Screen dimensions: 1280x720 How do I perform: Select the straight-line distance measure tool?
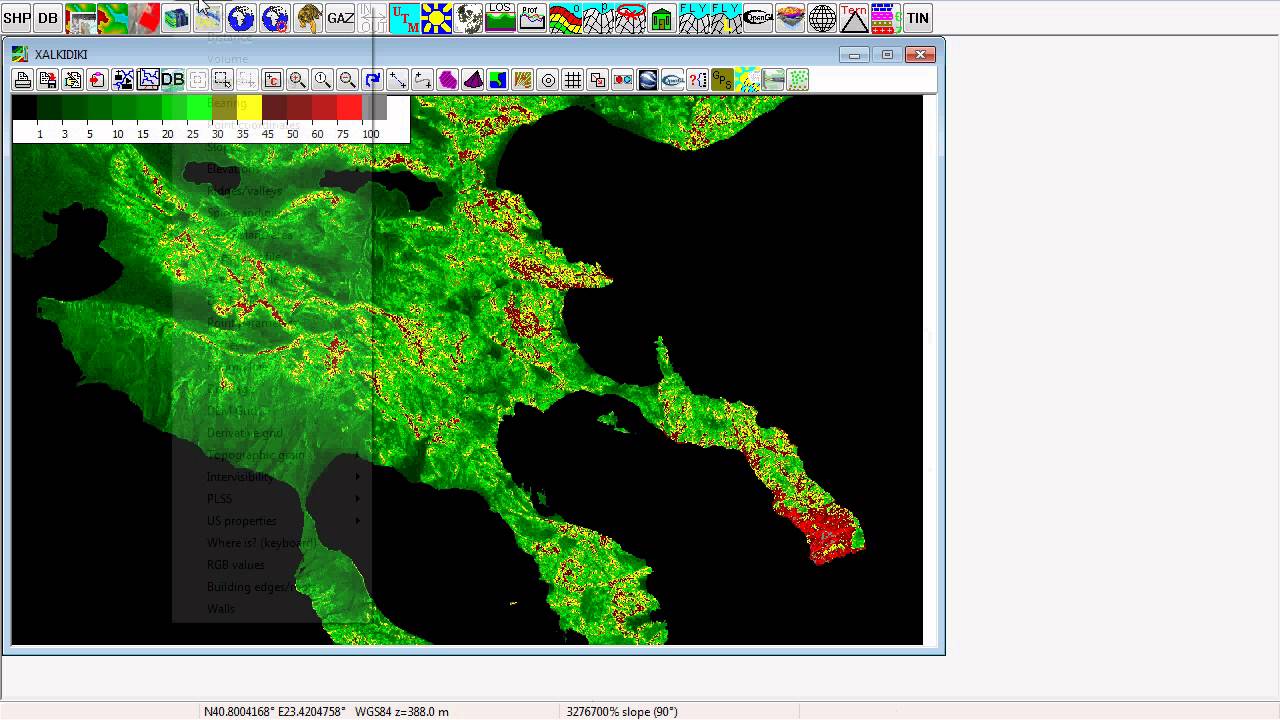[x=397, y=80]
